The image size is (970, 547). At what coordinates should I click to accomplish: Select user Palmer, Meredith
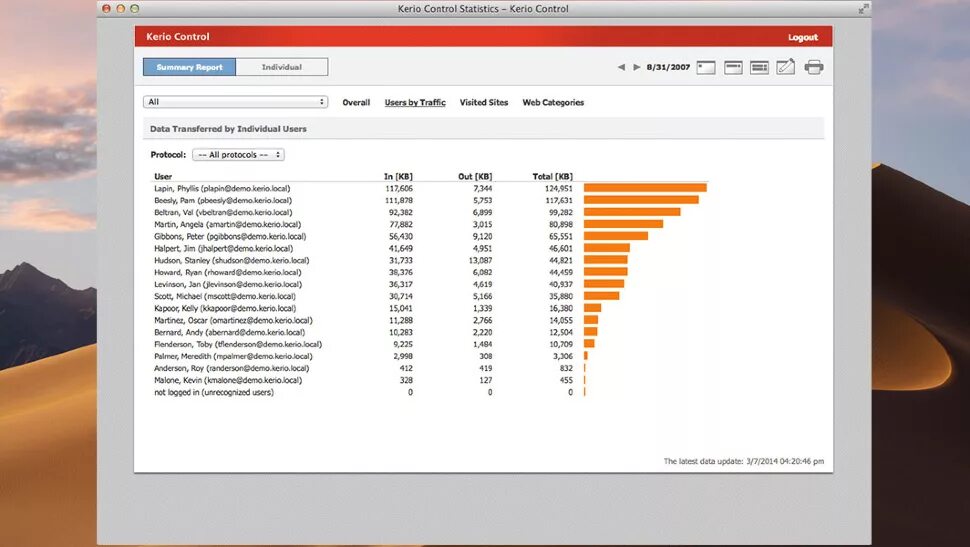[233, 356]
